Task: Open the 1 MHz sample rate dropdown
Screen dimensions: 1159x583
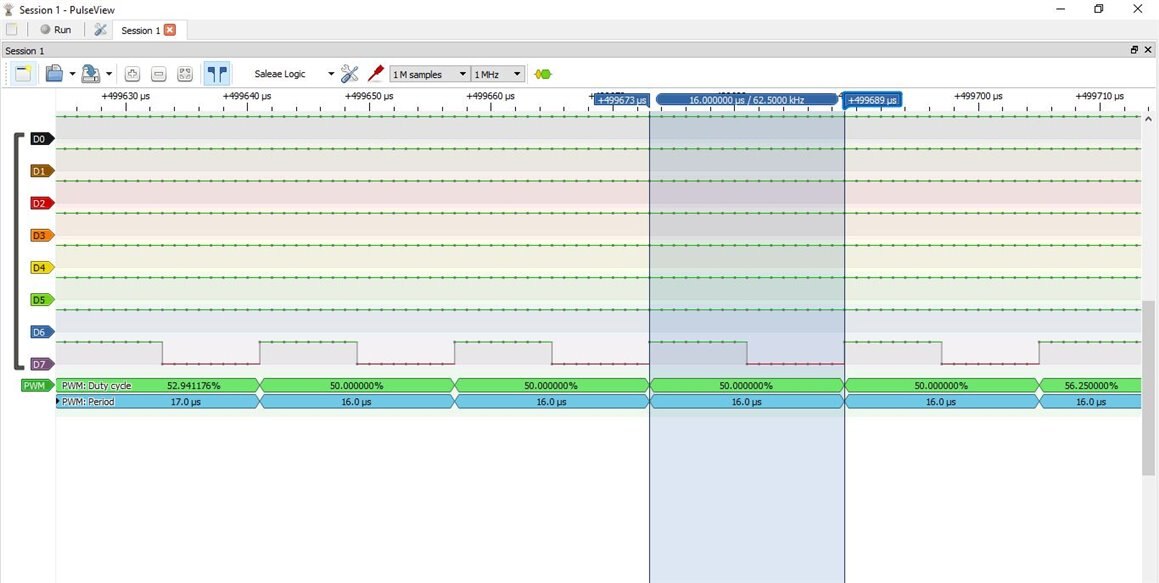Action: pyautogui.click(x=498, y=74)
